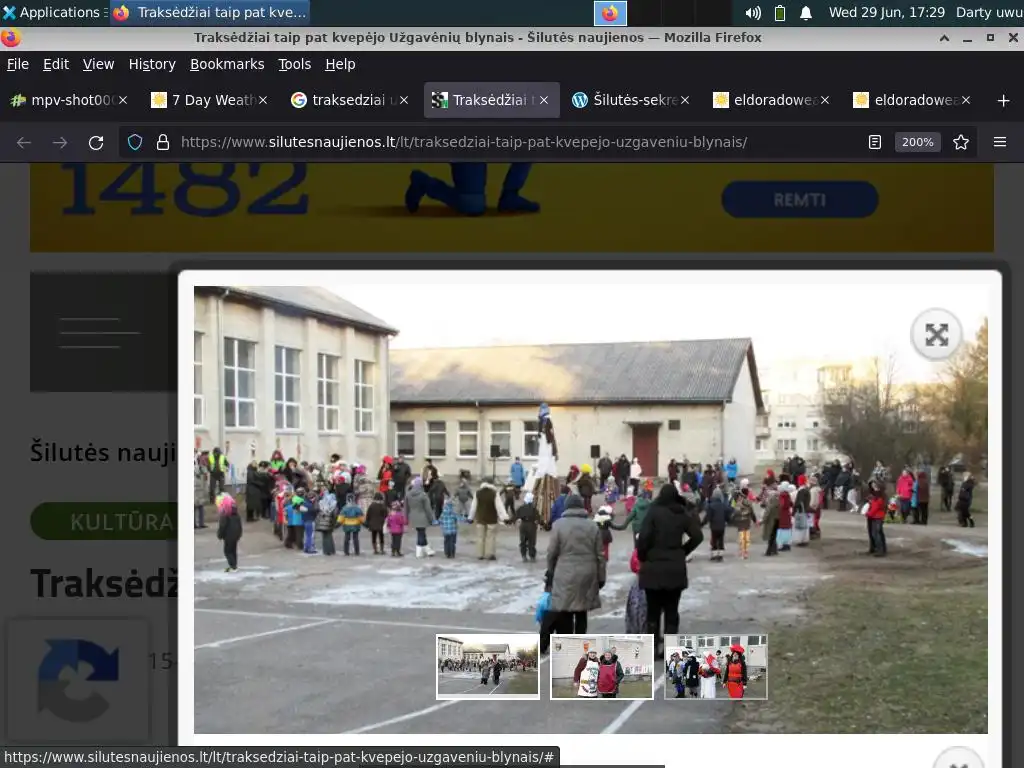This screenshot has height=768, width=1024.
Task: Click the REMTI button in the banner
Action: point(799,200)
